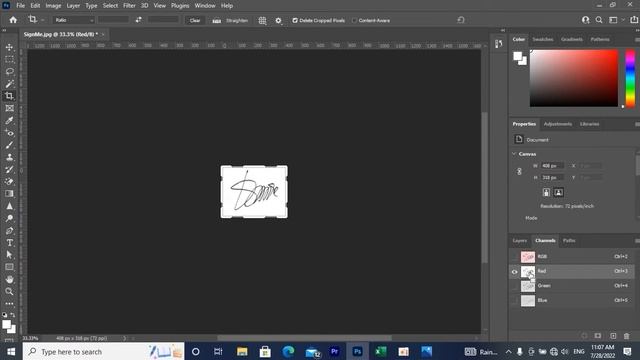Image resolution: width=640 pixels, height=360 pixels.
Task: Create new channel in Channels panel
Action: coord(613,336)
